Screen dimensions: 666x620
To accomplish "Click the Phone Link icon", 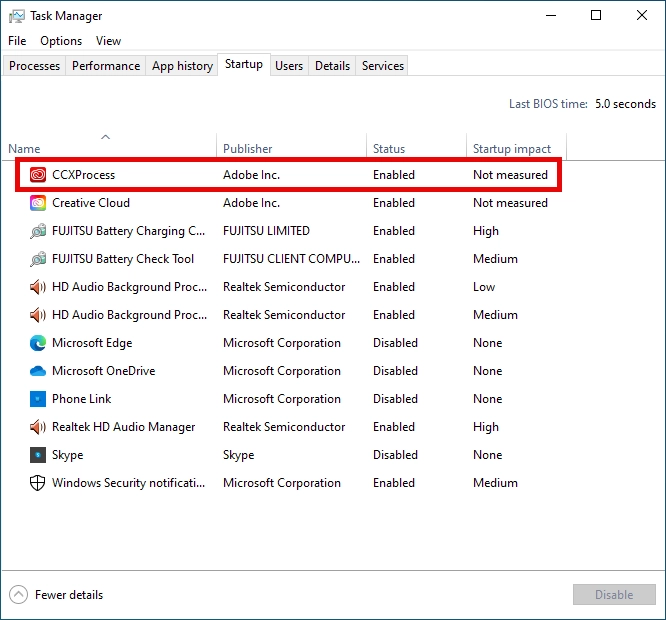I will [38, 399].
